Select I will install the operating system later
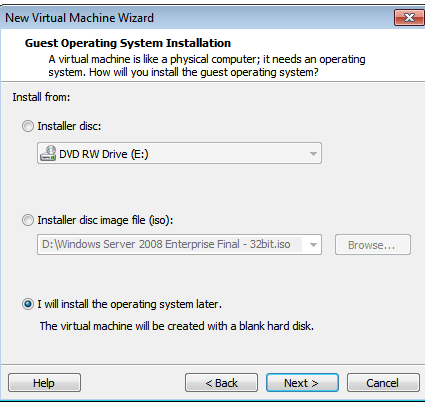 (28, 304)
